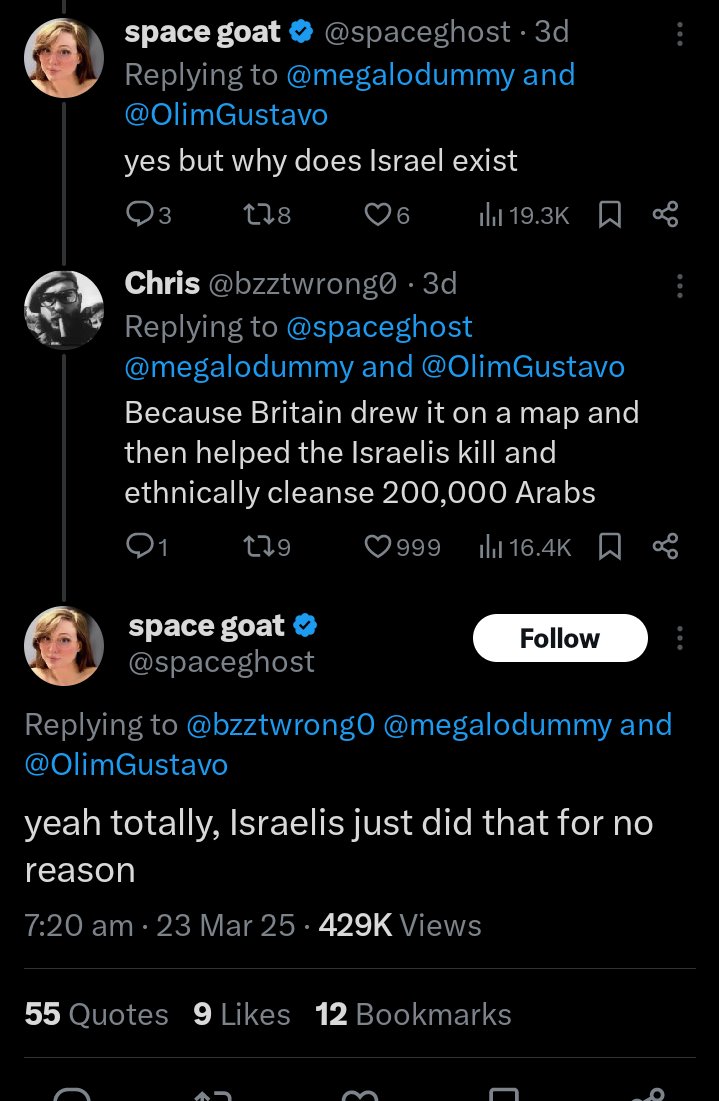Image resolution: width=719 pixels, height=1101 pixels.
Task: Reply to Chris's tweet about Britain
Action: (x=147, y=547)
